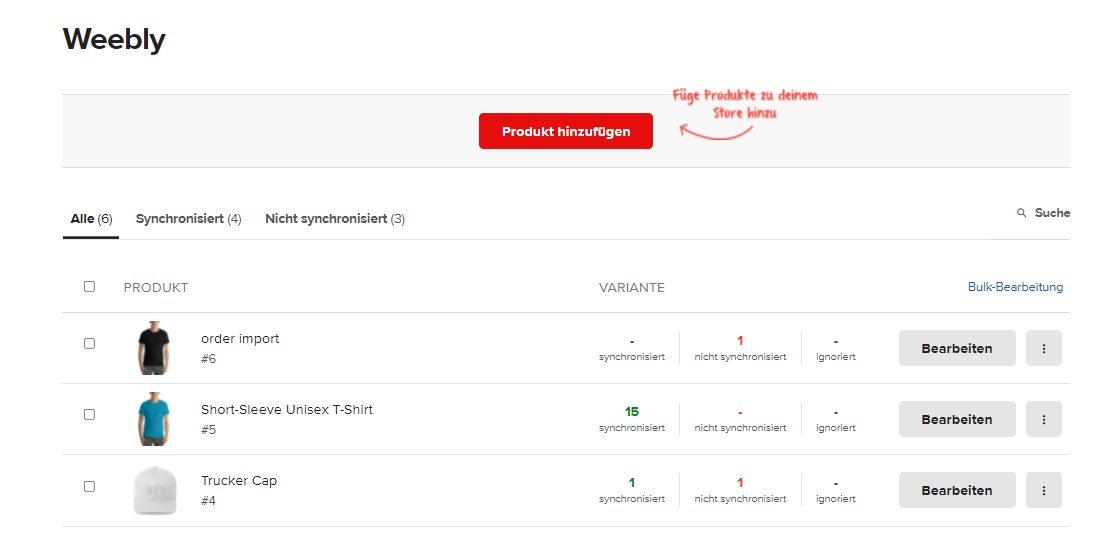
Task: Click the 15 synchronisiert count
Action: point(631,412)
